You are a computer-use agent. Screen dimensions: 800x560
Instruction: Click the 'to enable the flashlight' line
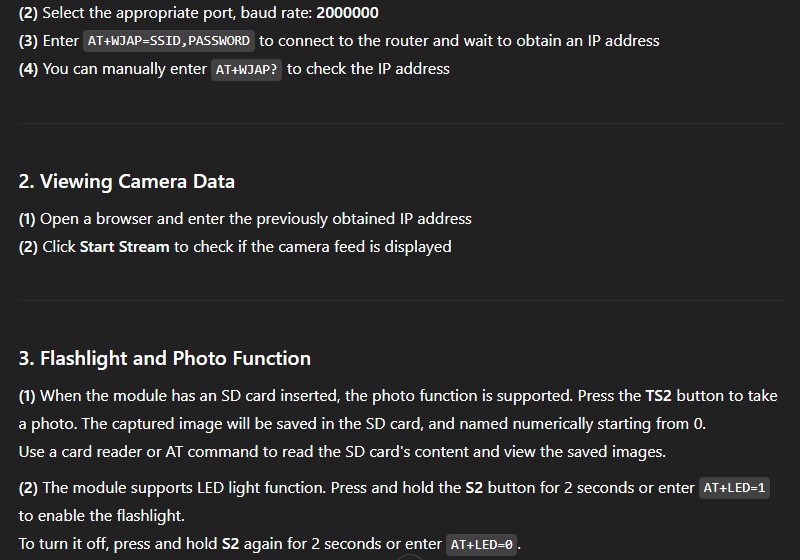click(x=102, y=516)
